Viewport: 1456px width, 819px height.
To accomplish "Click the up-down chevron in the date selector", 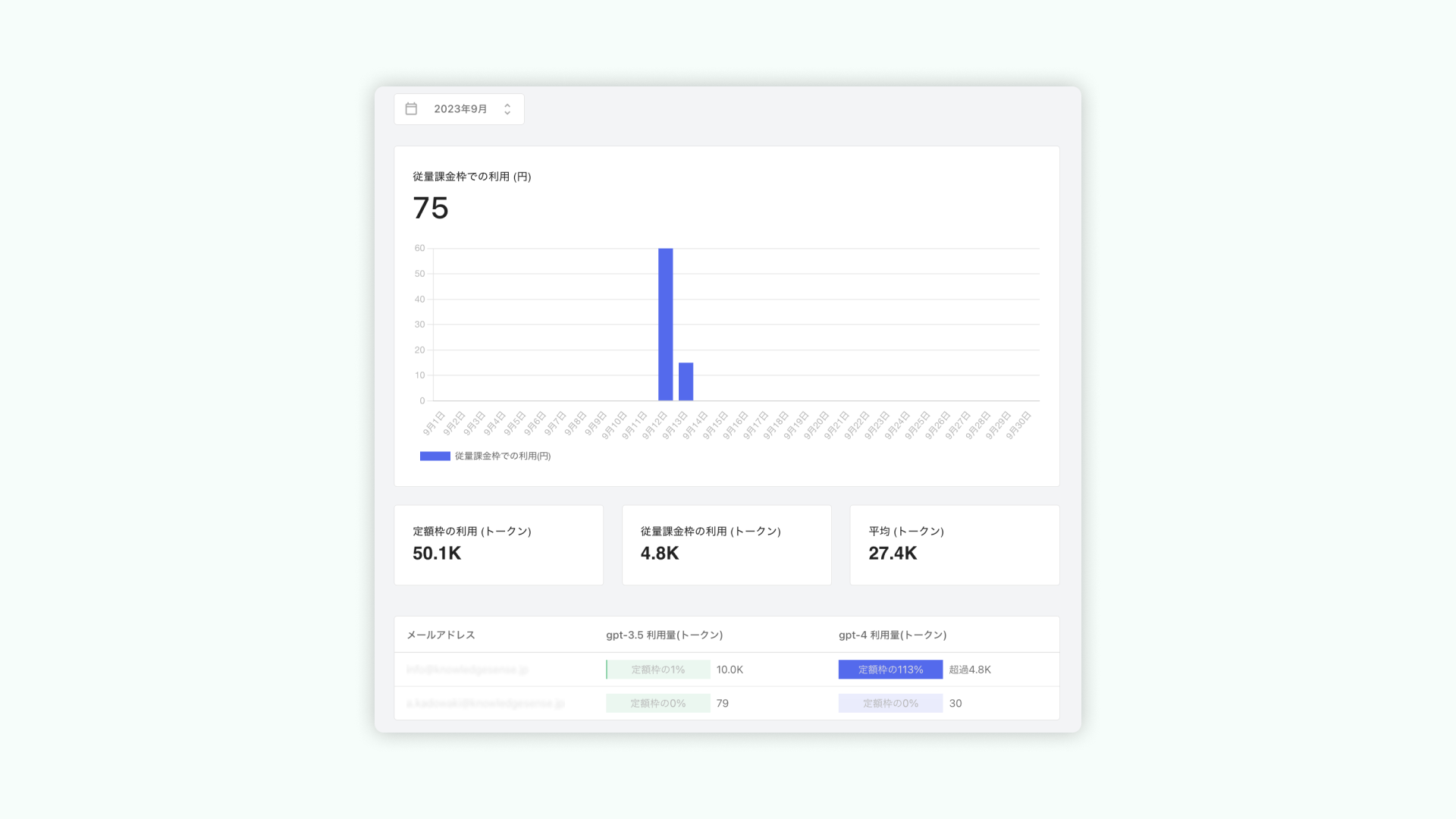I will pyautogui.click(x=507, y=109).
